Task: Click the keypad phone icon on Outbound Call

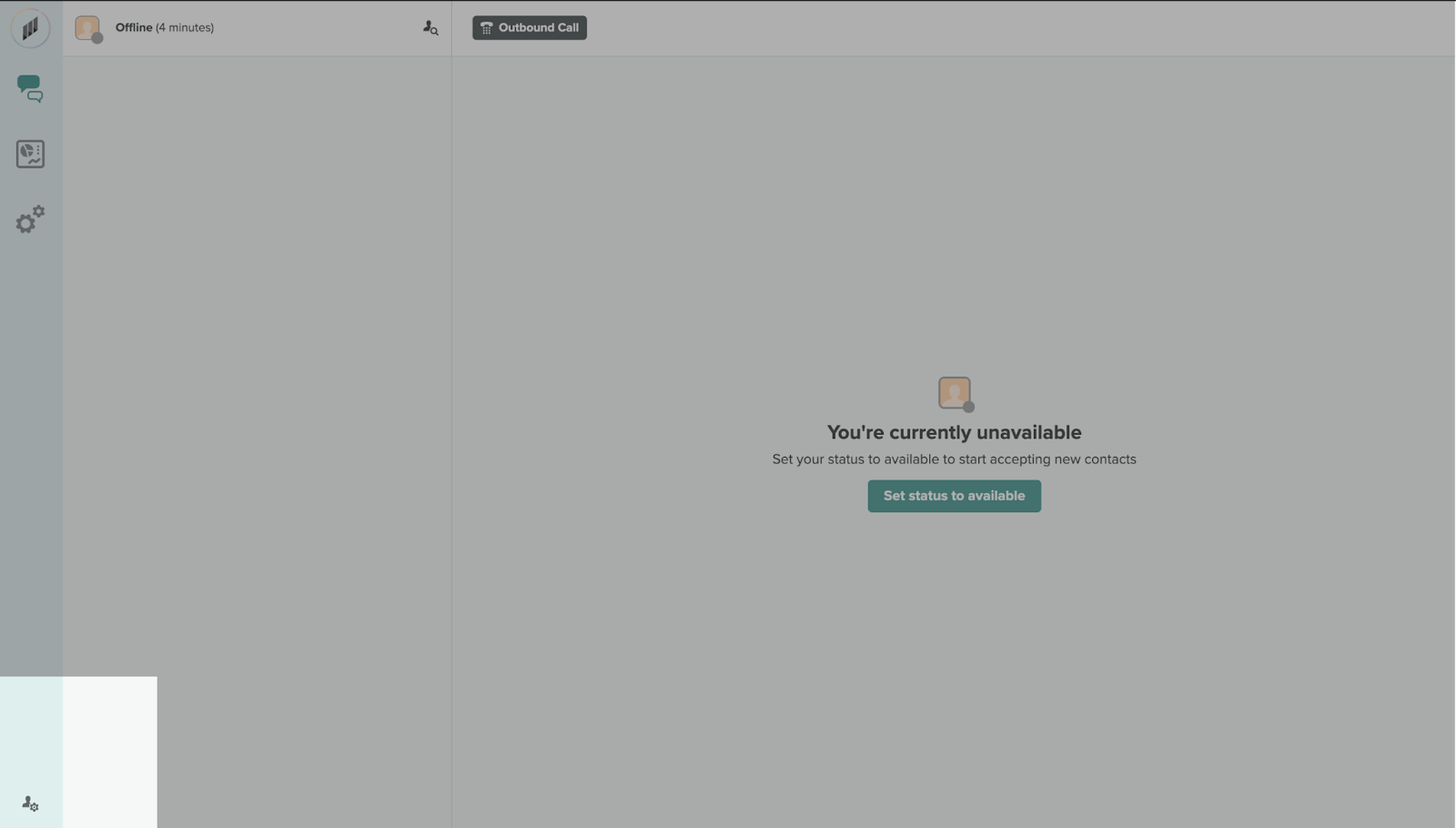Action: tap(487, 28)
